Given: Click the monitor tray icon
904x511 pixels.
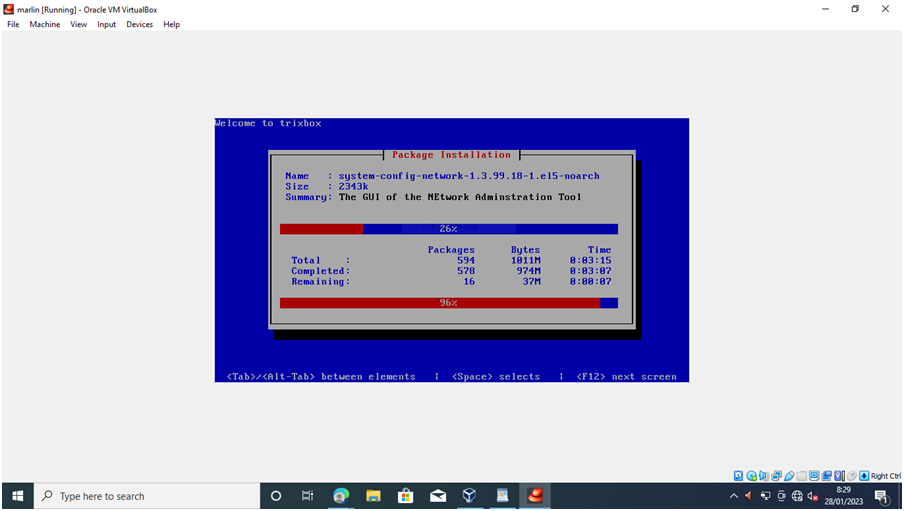Looking at the screenshot, I should click(766, 496).
